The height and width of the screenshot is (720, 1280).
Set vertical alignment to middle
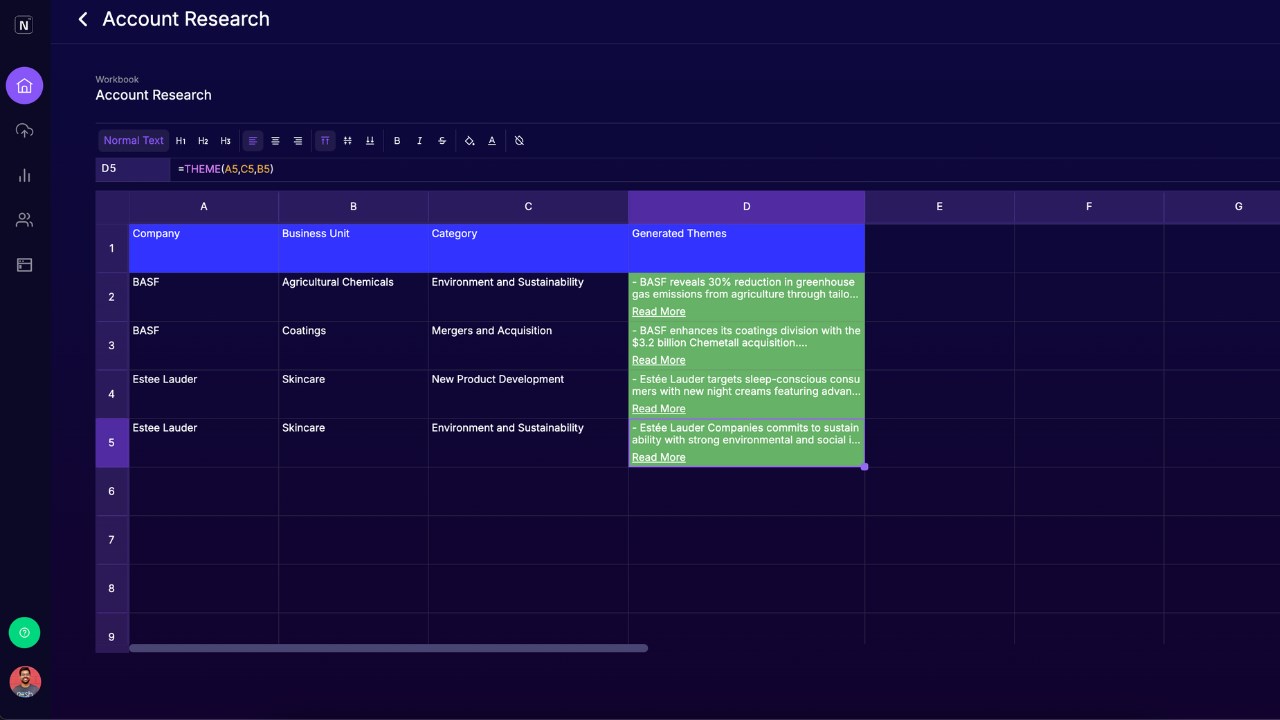[347, 141]
